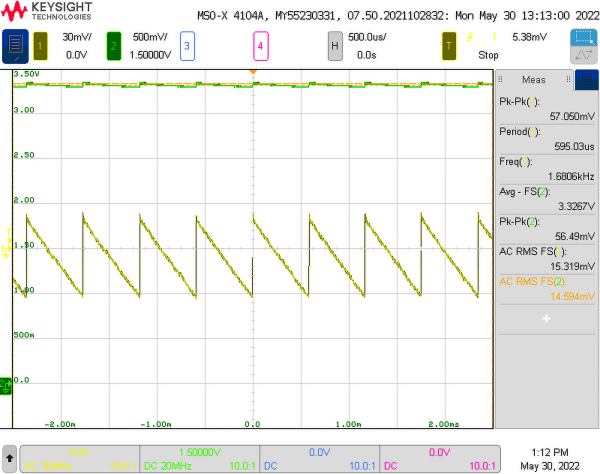Toggle channel 2 green button

[x=114, y=46]
